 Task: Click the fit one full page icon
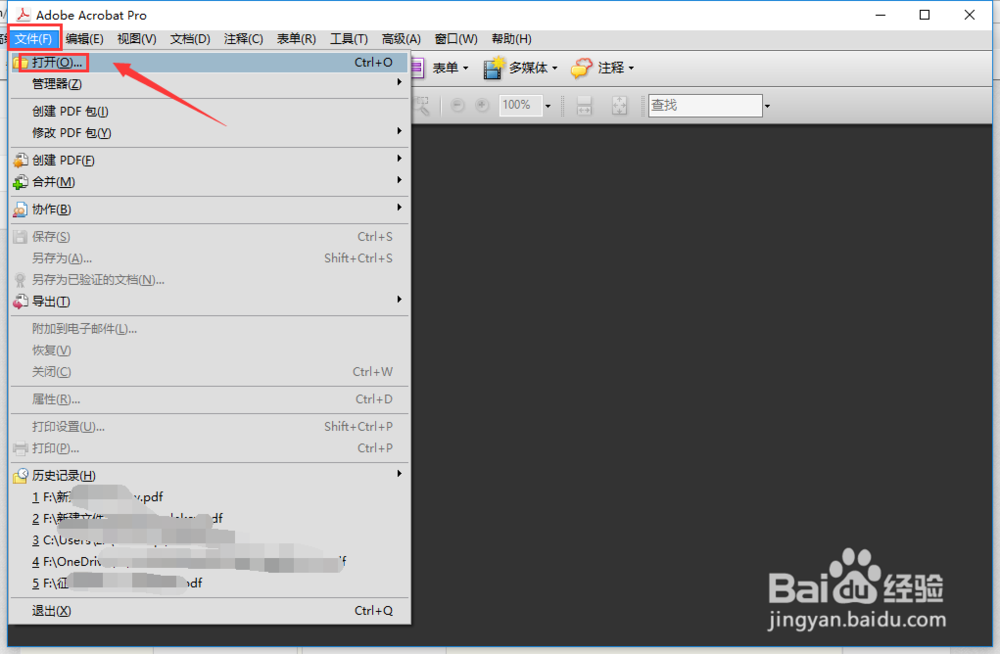[619, 105]
